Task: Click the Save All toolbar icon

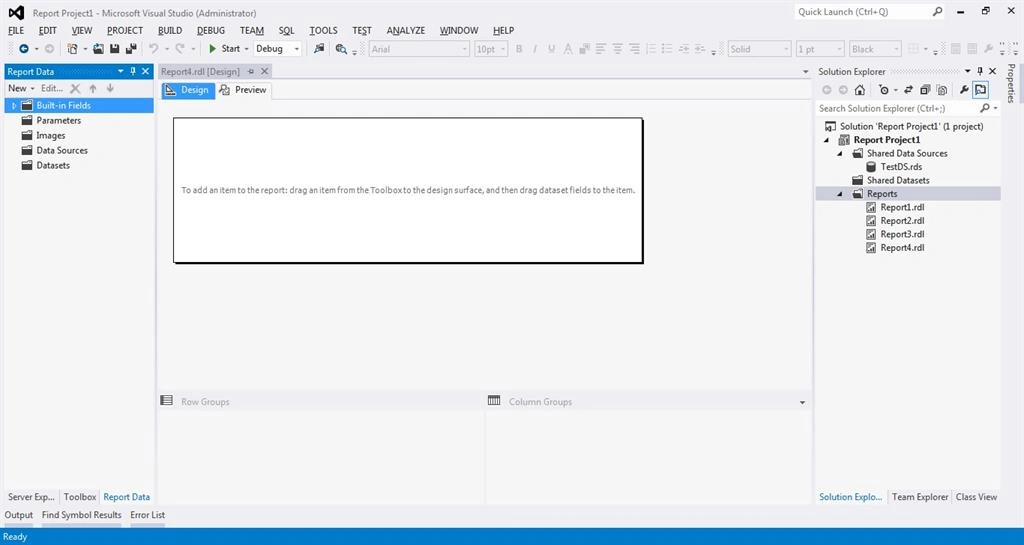Action: point(131,49)
